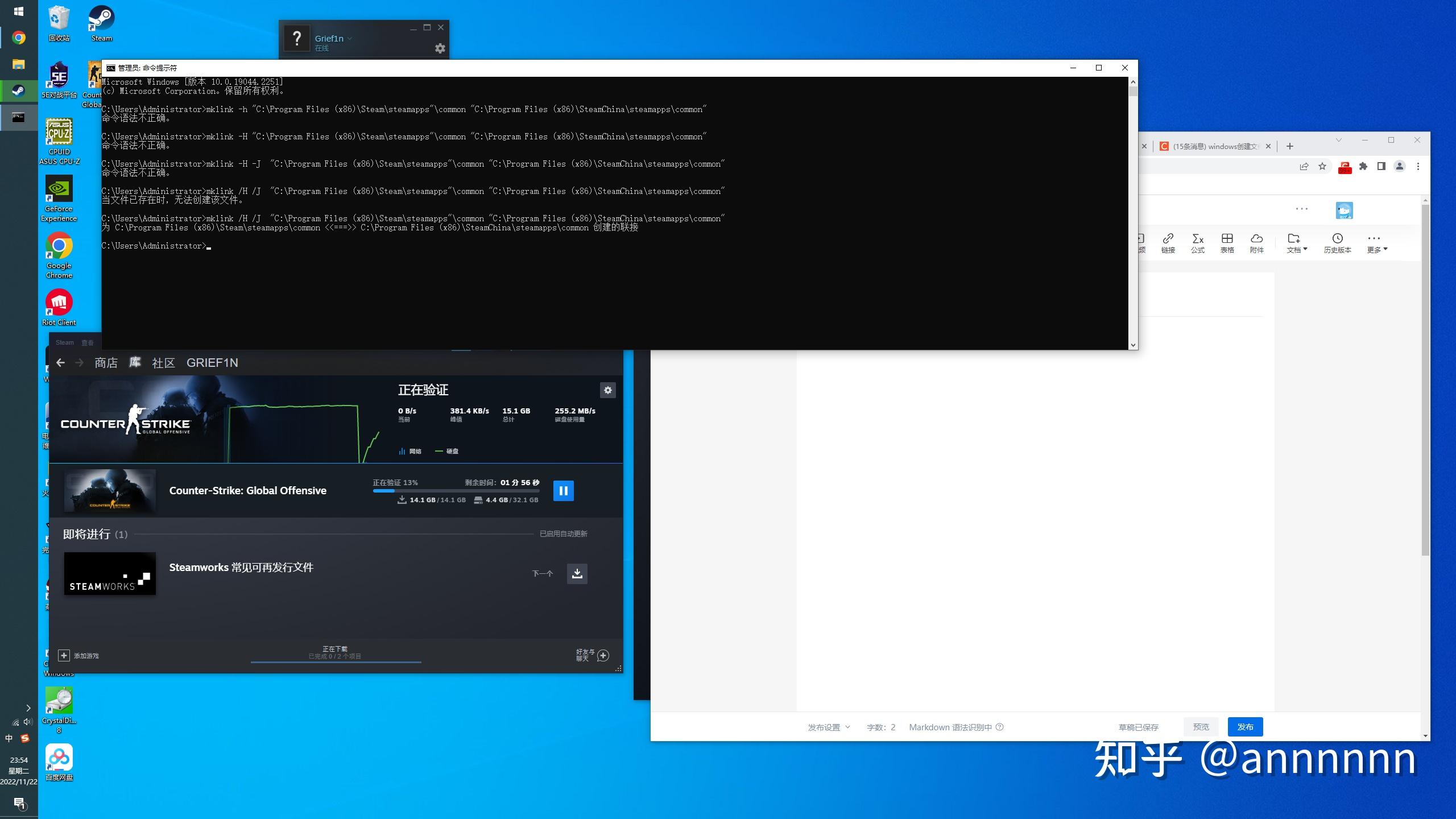
Task: Switch to 商店 tab in Steam
Action: (x=106, y=363)
